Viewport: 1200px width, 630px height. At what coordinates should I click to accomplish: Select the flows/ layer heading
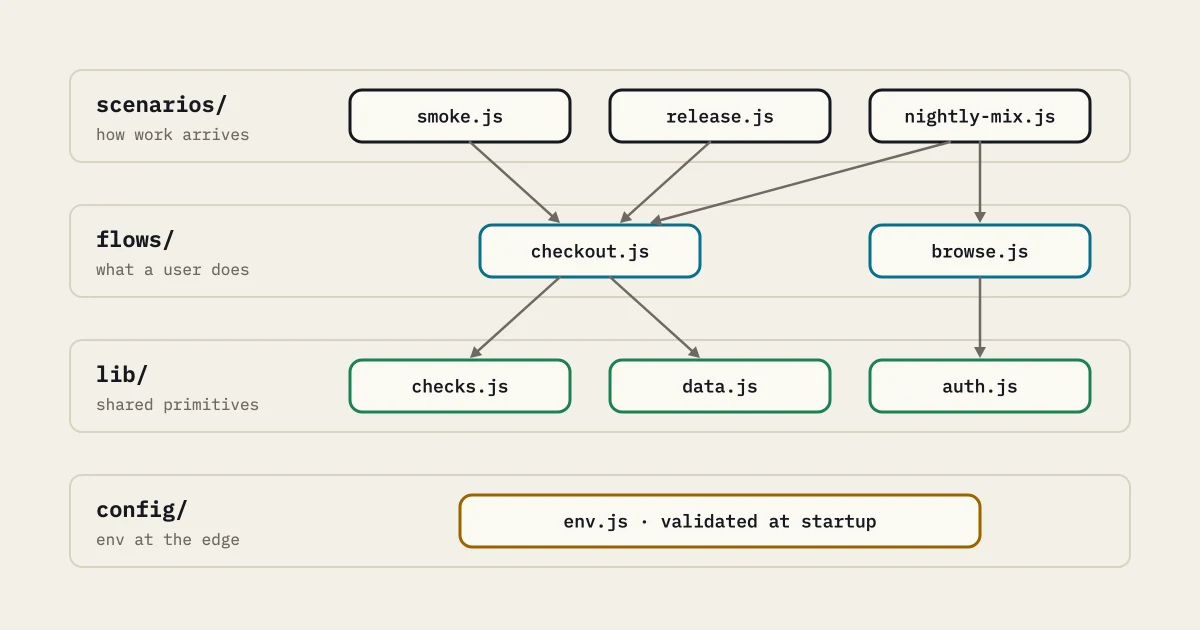click(x=135, y=239)
